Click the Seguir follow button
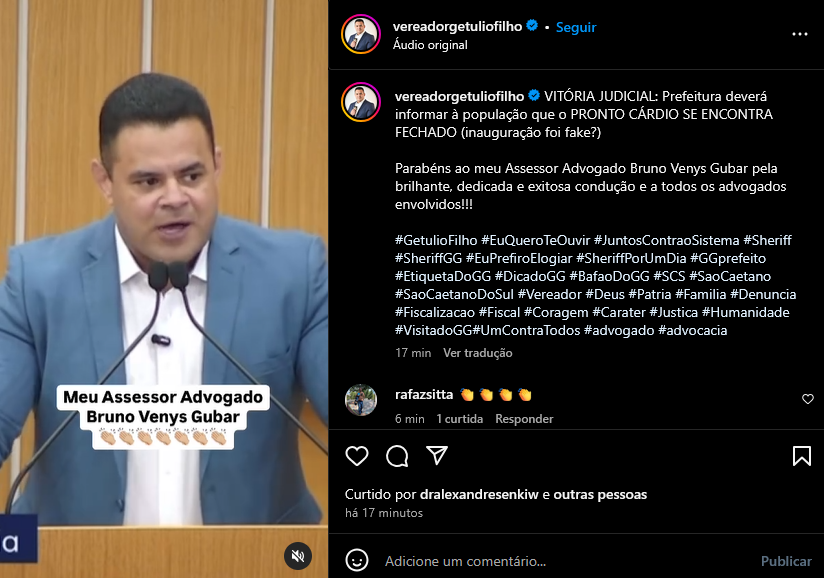Image resolution: width=824 pixels, height=578 pixels. tap(576, 27)
